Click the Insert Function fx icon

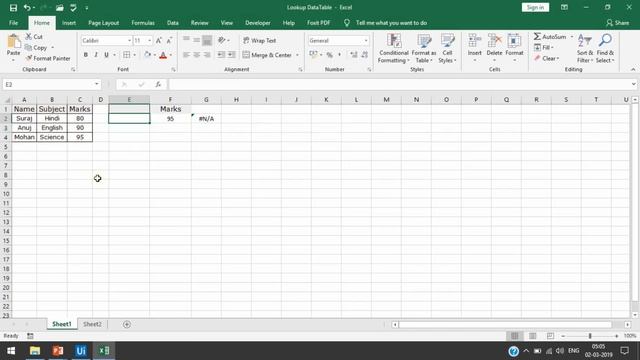pos(158,84)
